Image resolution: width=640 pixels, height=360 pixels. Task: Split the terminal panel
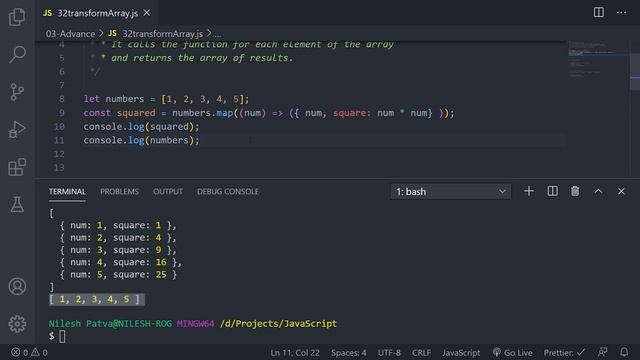(x=552, y=191)
